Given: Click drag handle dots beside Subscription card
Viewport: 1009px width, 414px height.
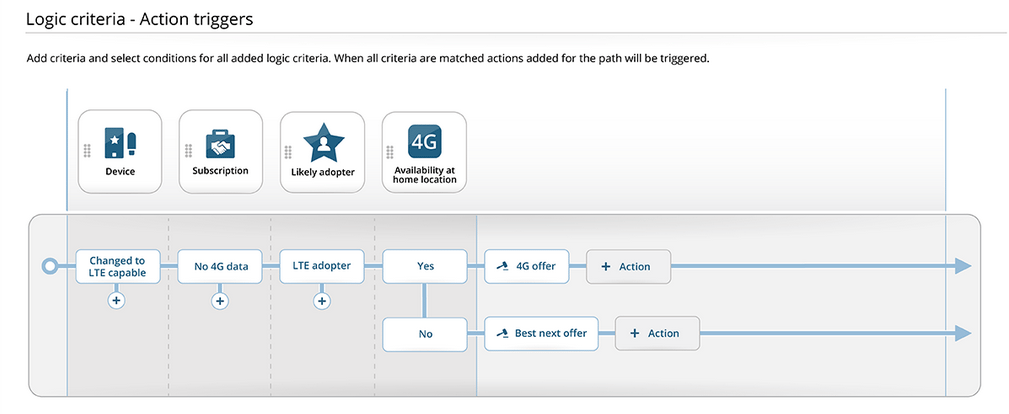Looking at the screenshot, I should coord(188,151).
